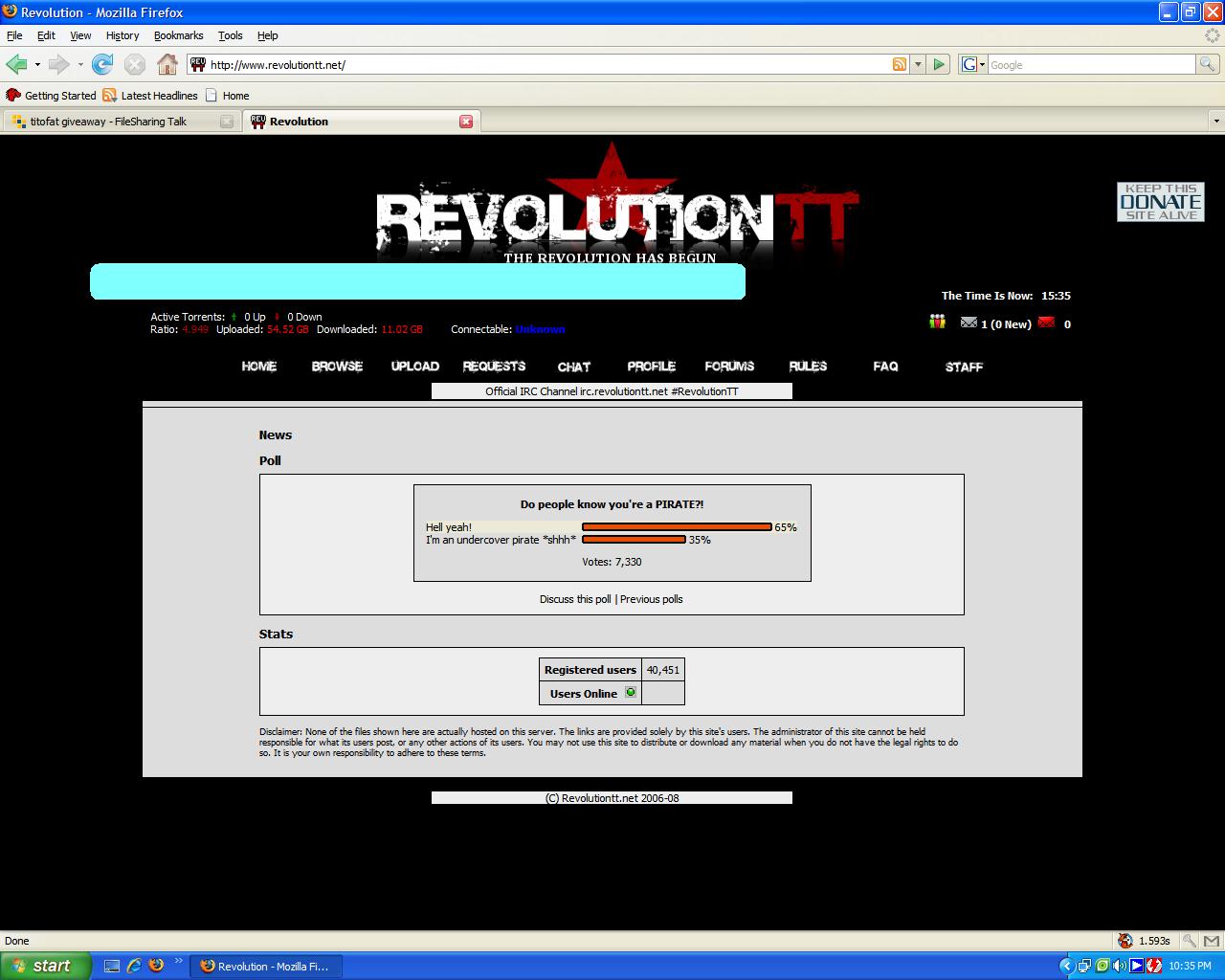1225x980 pixels.
Task: Open the Latest Headlines feed bookmark
Action: point(150,96)
